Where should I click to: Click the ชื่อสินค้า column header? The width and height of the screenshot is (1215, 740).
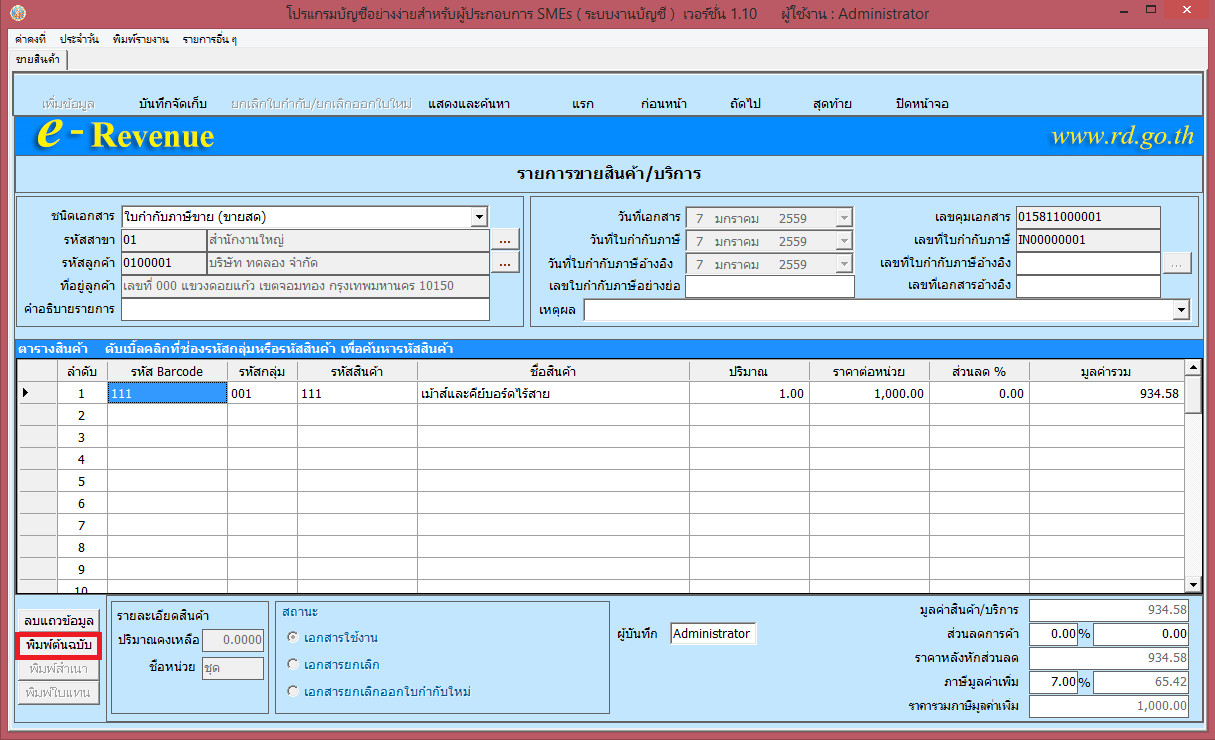point(553,372)
